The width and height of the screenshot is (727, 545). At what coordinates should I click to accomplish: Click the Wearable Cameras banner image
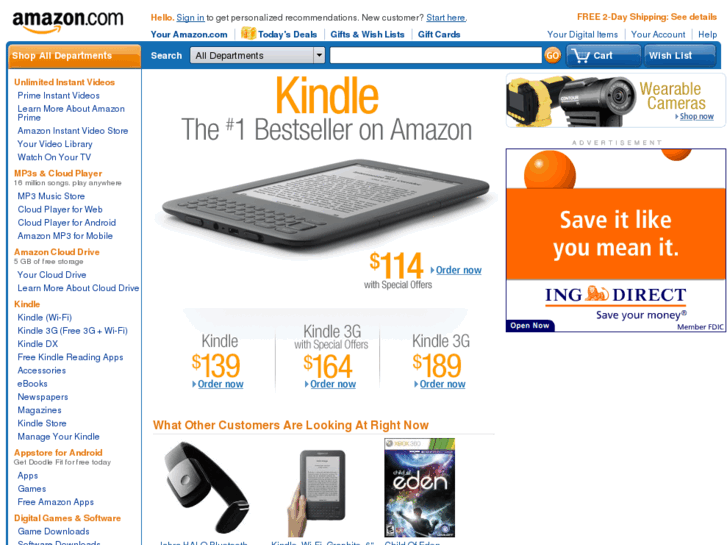[615, 100]
